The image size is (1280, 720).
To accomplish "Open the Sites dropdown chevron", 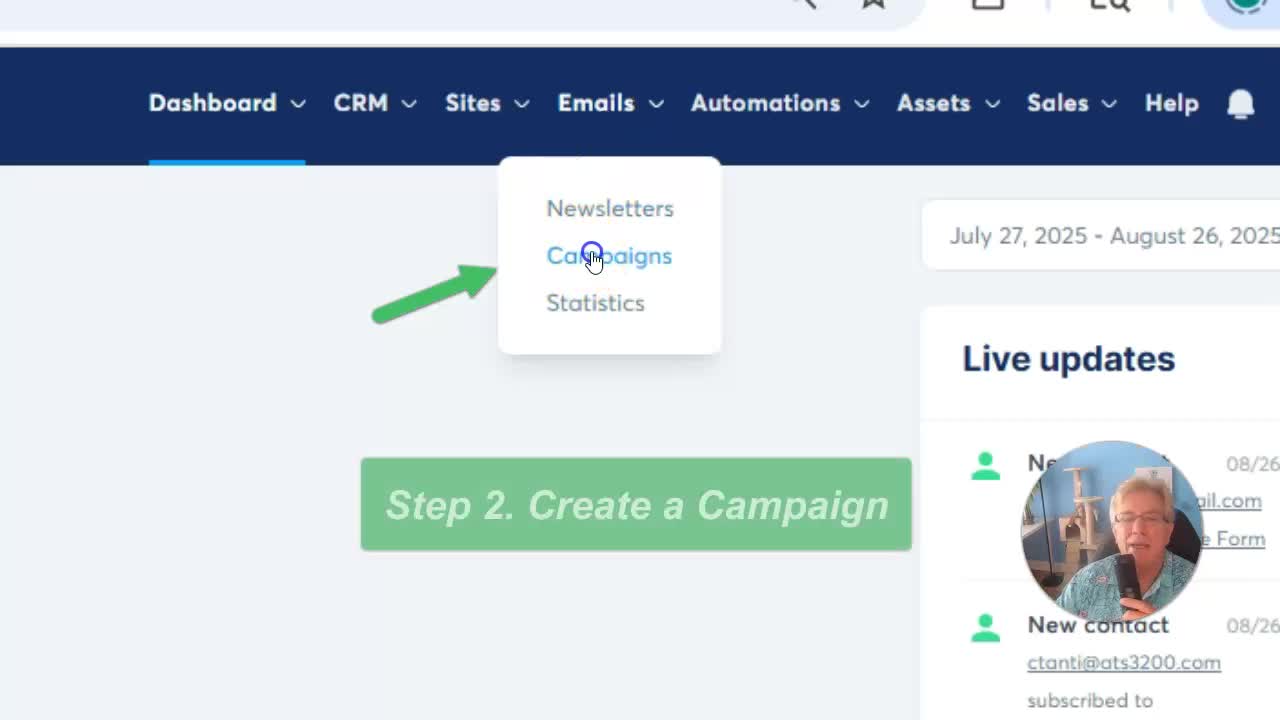I will [522, 104].
